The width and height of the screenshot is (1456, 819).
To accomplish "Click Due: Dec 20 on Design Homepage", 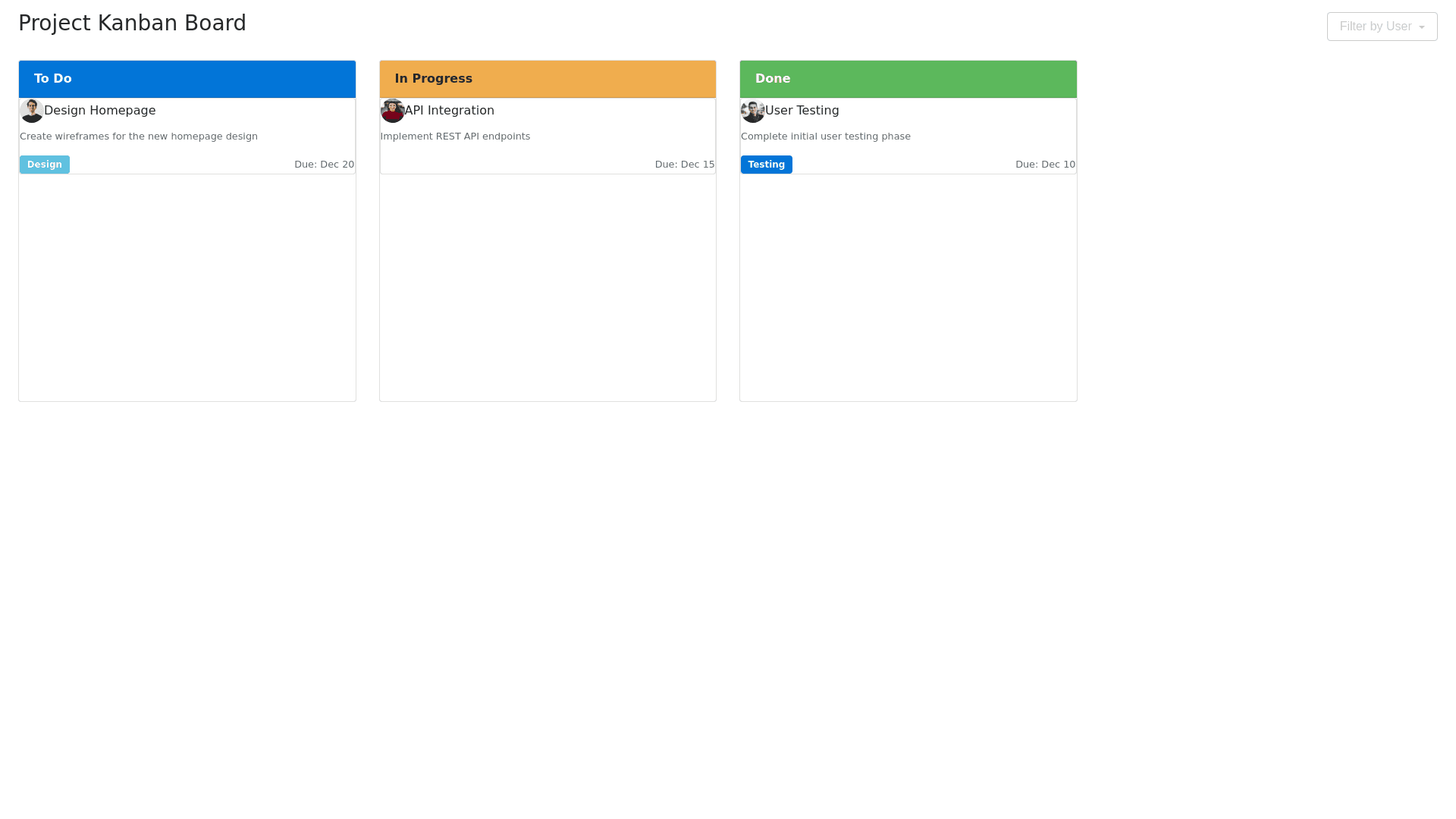I will 323,164.
